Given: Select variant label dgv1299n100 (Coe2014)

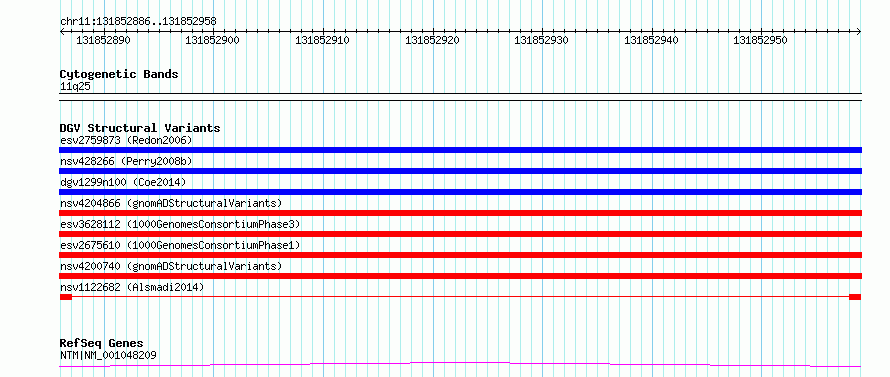Looking at the screenshot, I should (123, 182).
